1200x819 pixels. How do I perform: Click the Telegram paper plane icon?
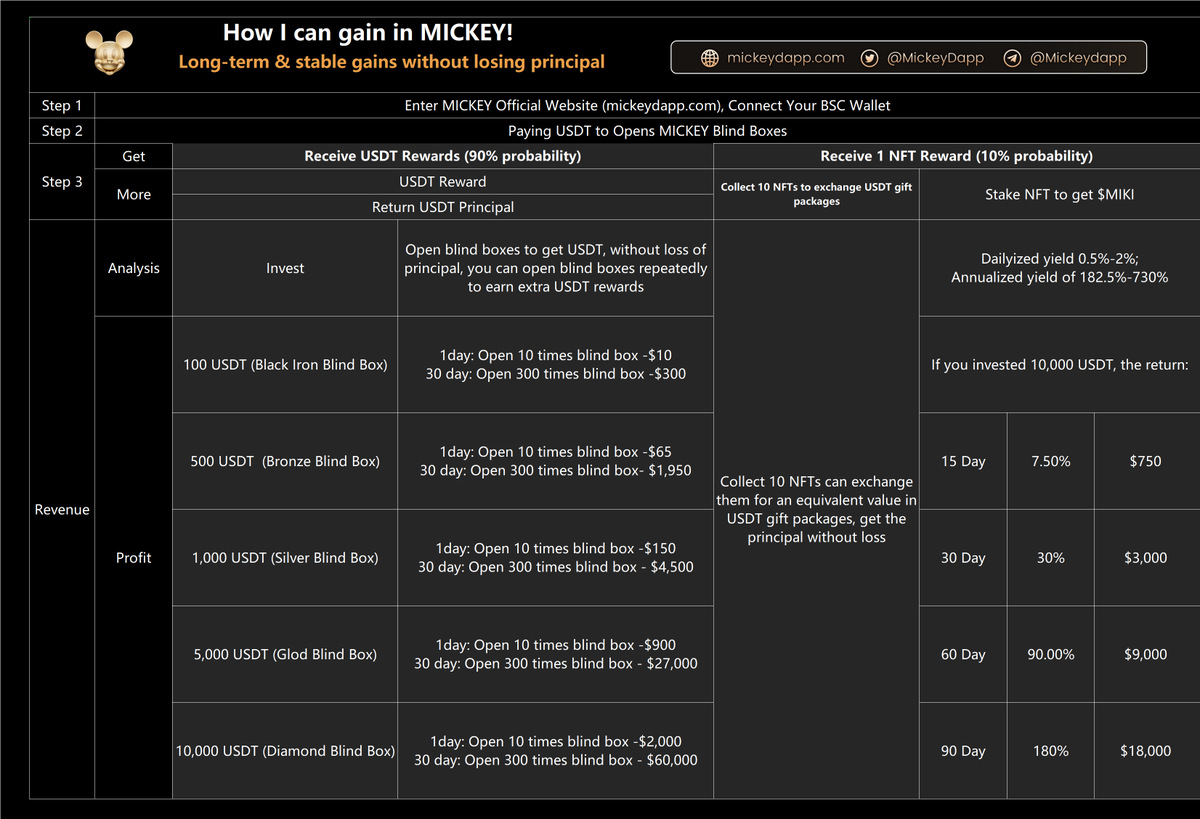[x=1012, y=58]
